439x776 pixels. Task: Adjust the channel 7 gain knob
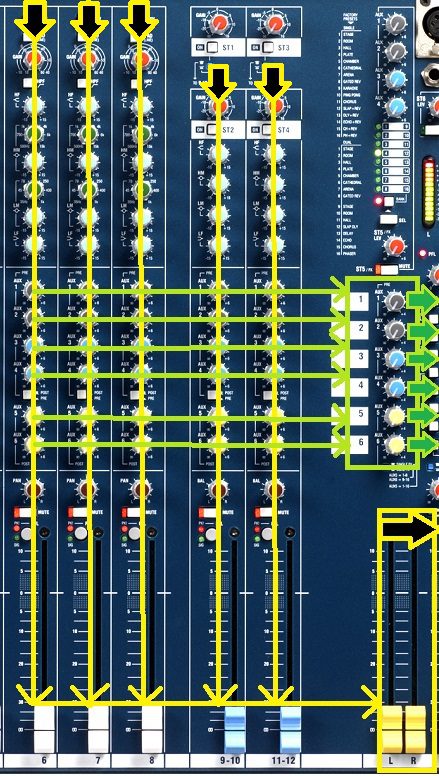(88, 58)
